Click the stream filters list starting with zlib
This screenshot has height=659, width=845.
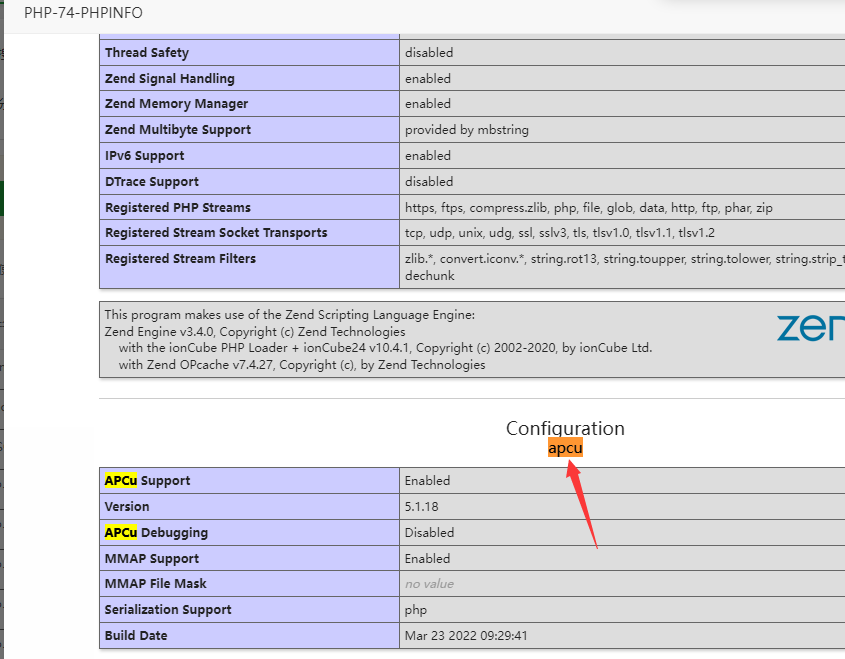(x=625, y=267)
